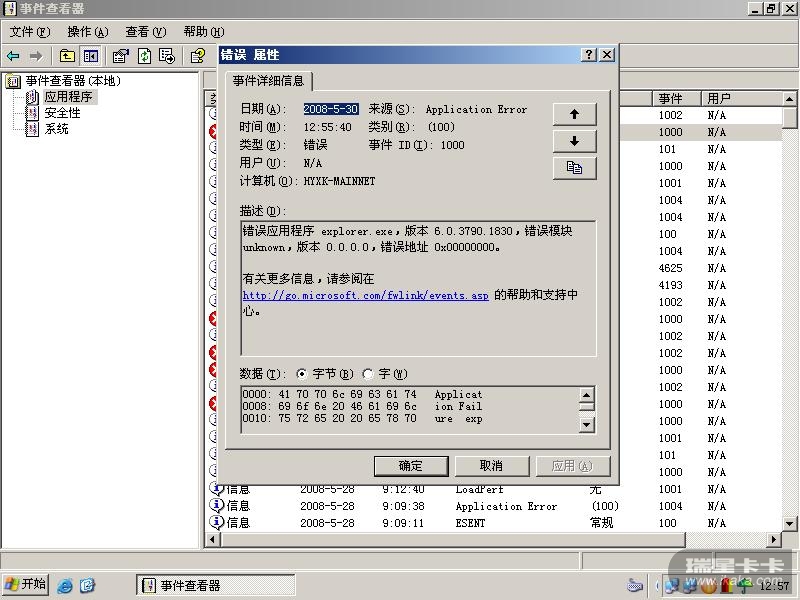Click the 取消 button
Screen dimensions: 800x600
click(x=492, y=466)
